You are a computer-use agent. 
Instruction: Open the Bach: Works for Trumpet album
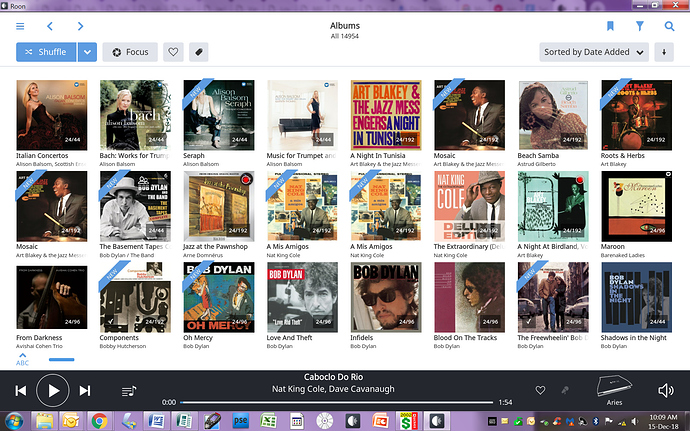coord(135,115)
